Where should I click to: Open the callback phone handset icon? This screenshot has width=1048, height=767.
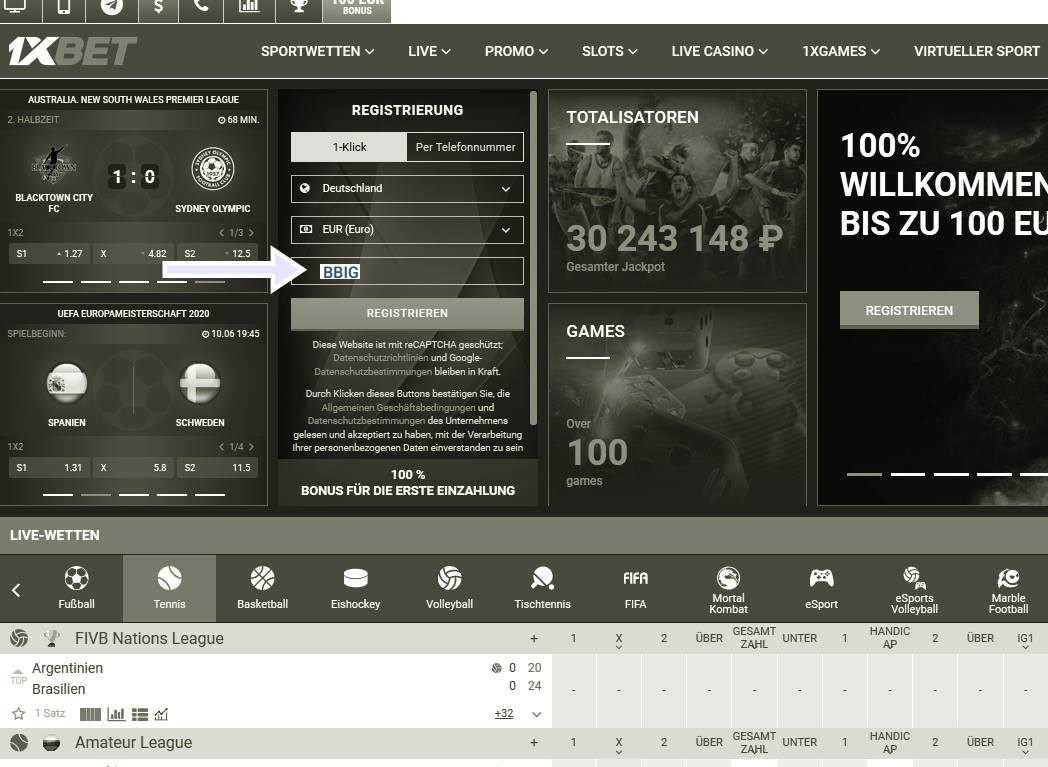(x=201, y=7)
